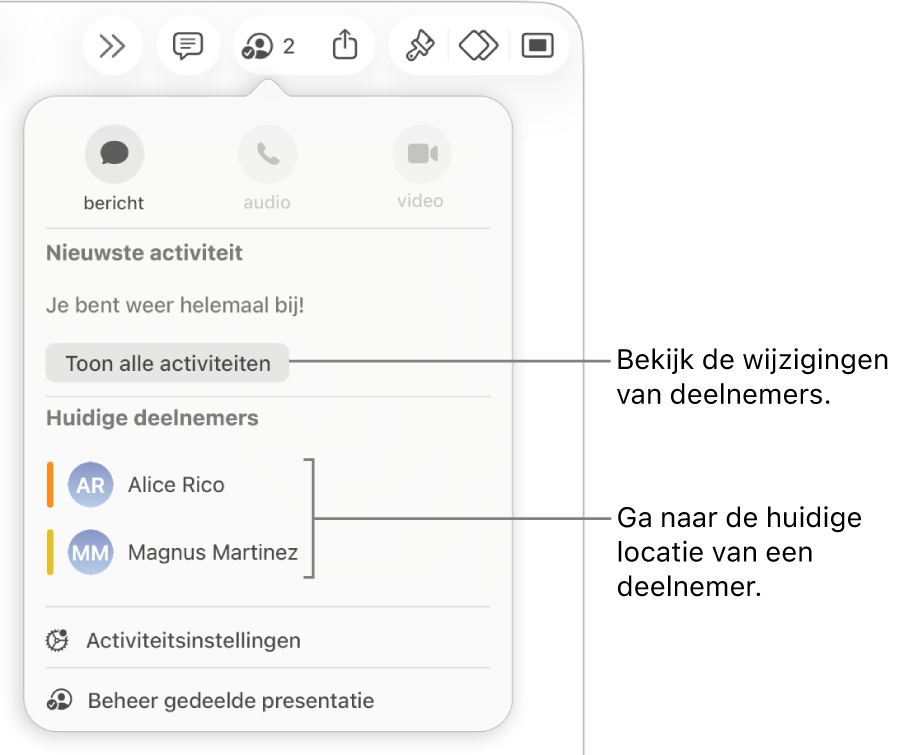The width and height of the screenshot is (904, 755).
Task: Open the Animate diamond icon
Action: coord(479,46)
